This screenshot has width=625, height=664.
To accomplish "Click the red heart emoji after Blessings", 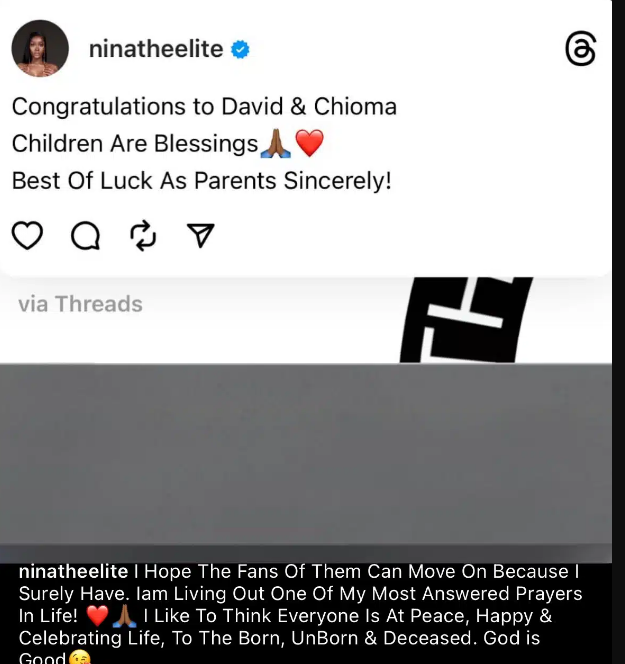I will click(310, 143).
